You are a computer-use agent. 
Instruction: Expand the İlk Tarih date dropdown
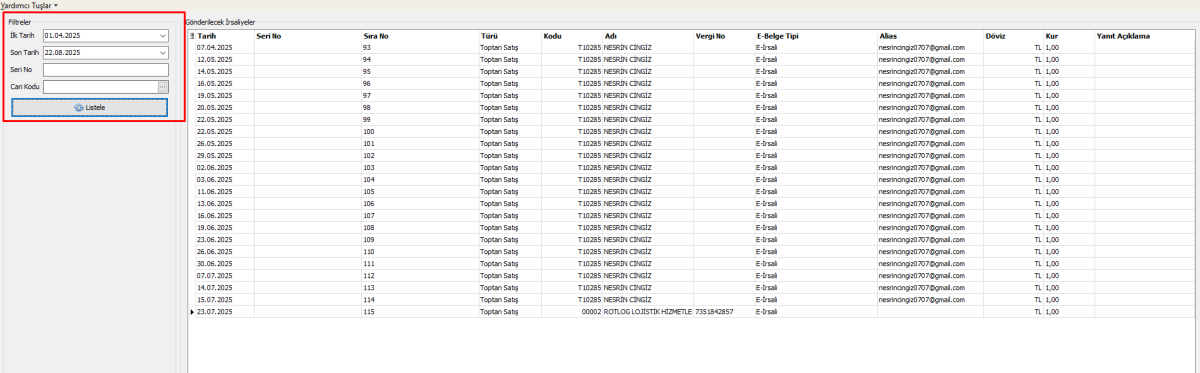(x=163, y=35)
